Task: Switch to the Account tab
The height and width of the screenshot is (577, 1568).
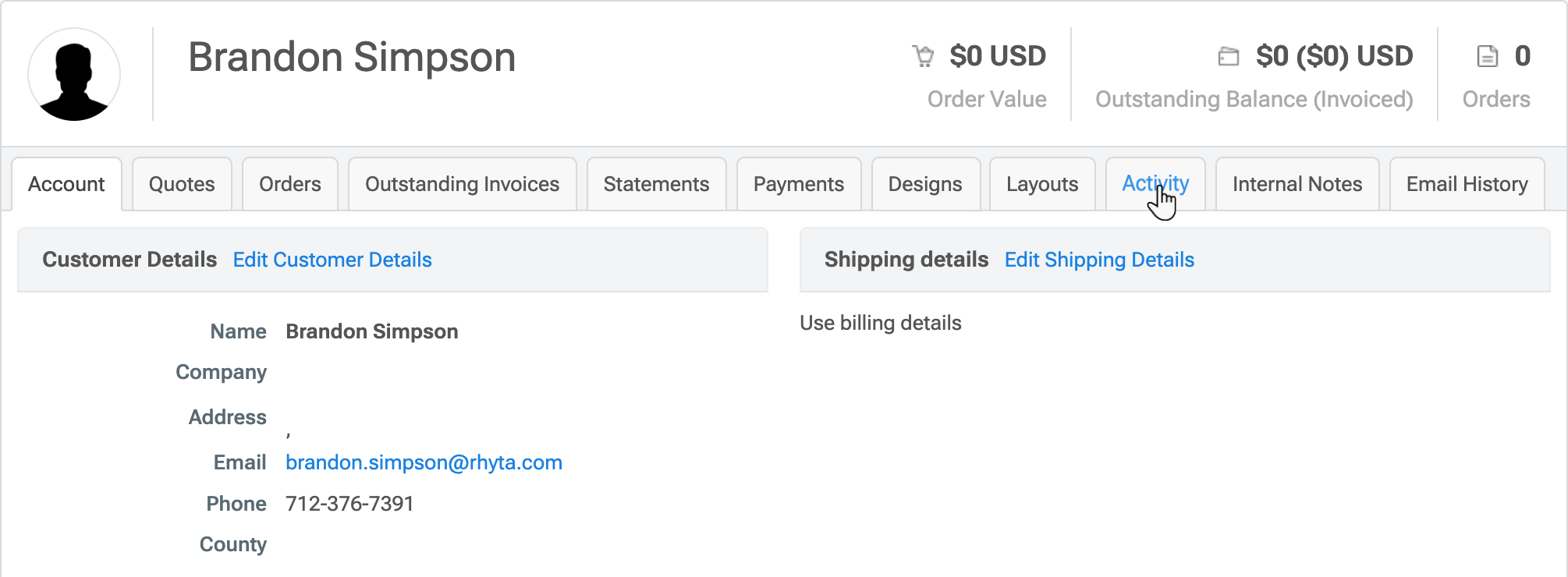Action: tap(66, 184)
